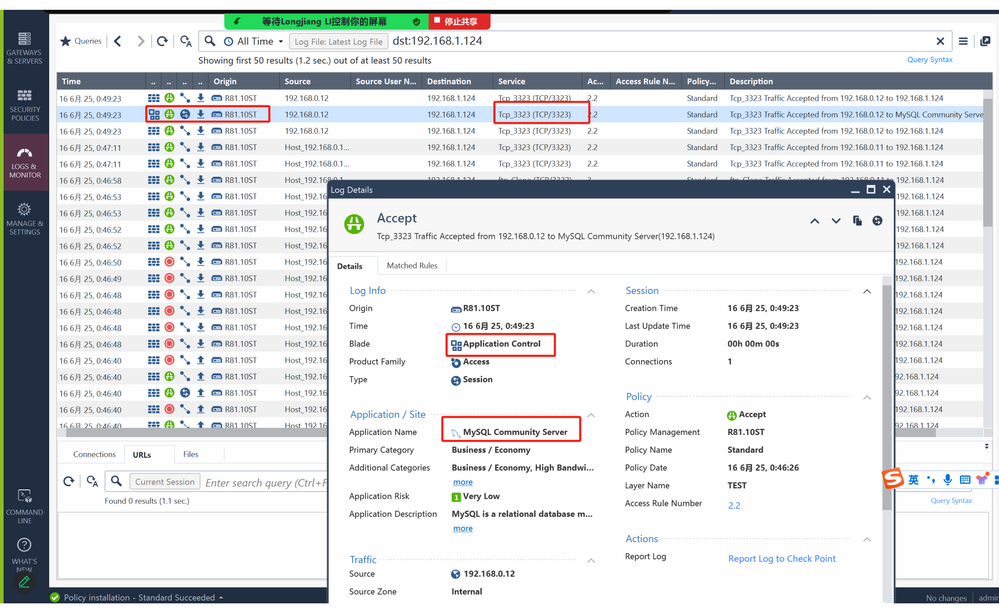This screenshot has width=999, height=610.
Task: Go to previous log in Log Details
Action: click(815, 221)
